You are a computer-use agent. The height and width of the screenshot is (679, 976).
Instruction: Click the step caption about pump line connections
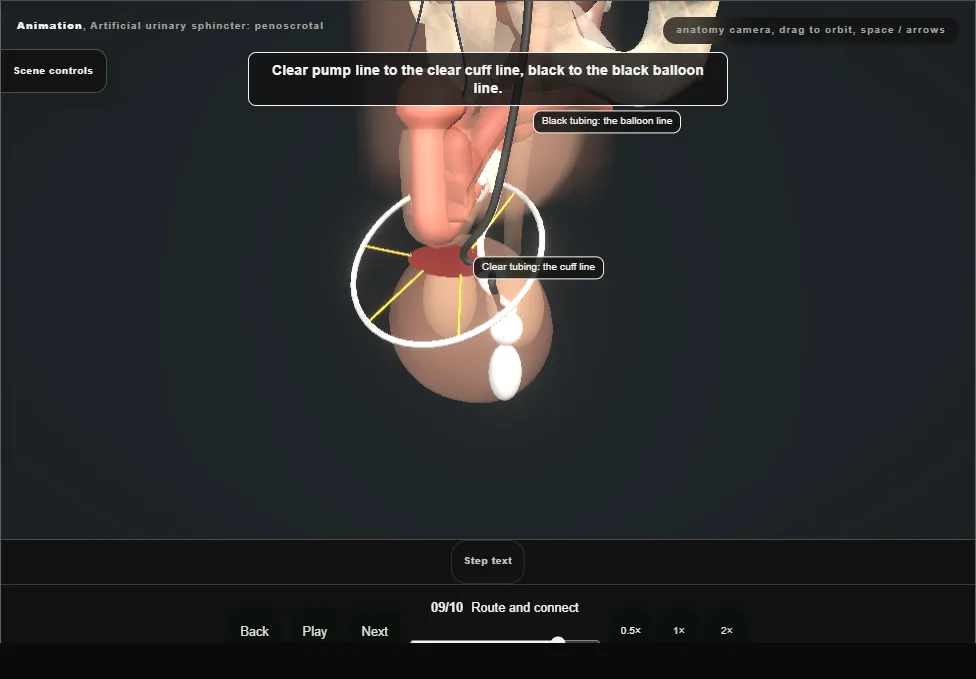488,79
